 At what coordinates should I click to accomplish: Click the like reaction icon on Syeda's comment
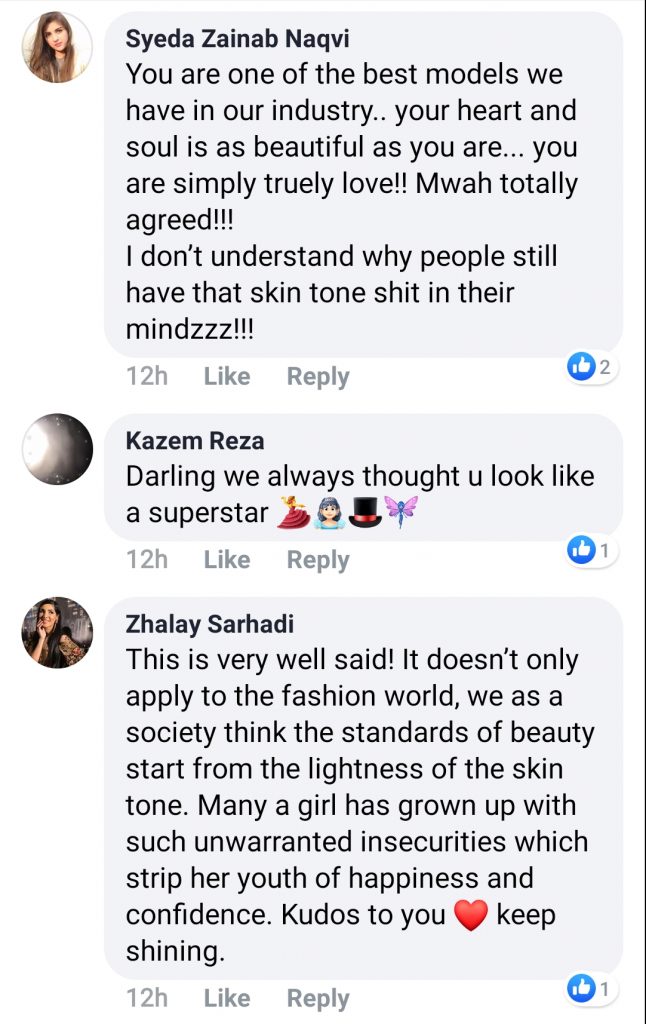[581, 367]
